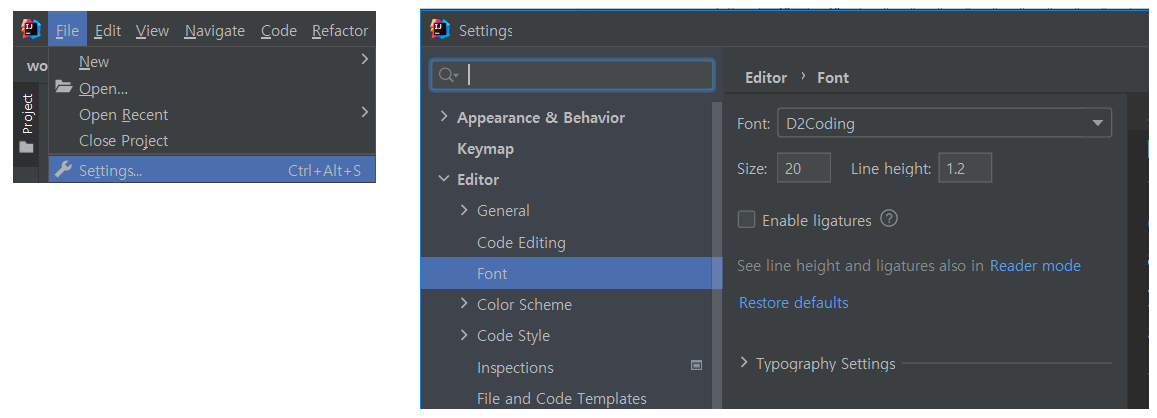Click the IntelliJ logo in the main menu bar

coord(31,30)
